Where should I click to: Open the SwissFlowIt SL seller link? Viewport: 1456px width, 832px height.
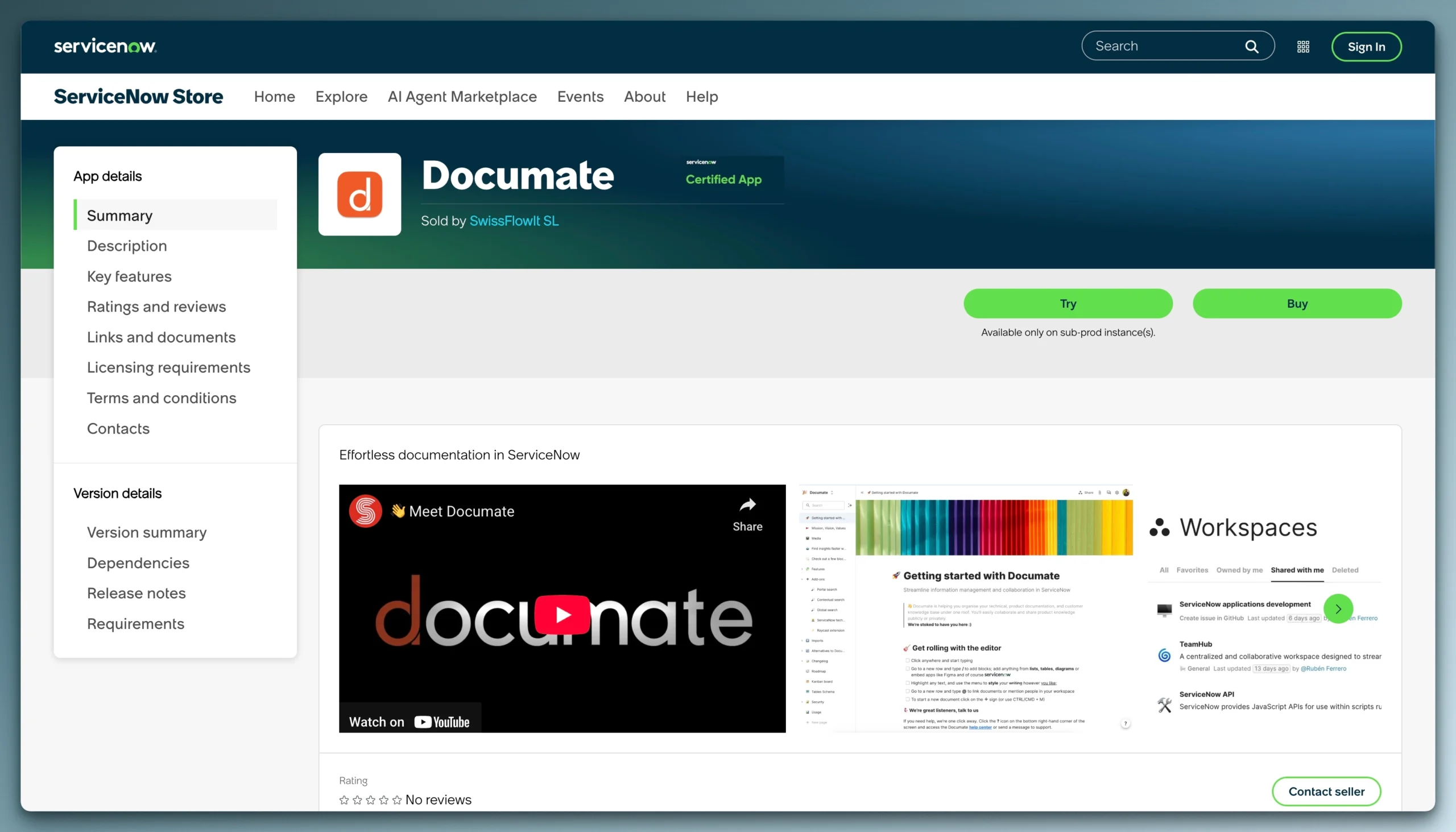513,221
